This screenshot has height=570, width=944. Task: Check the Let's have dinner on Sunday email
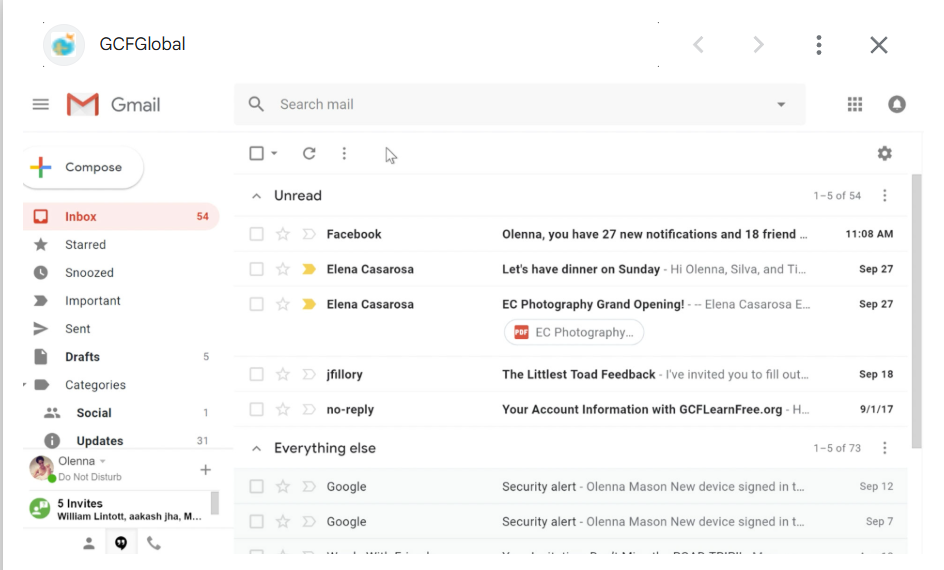click(x=256, y=269)
